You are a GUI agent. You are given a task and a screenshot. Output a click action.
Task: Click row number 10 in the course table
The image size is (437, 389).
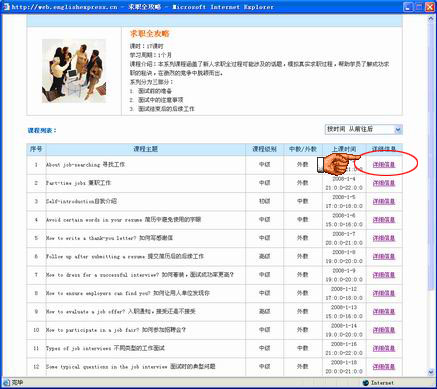point(36,330)
